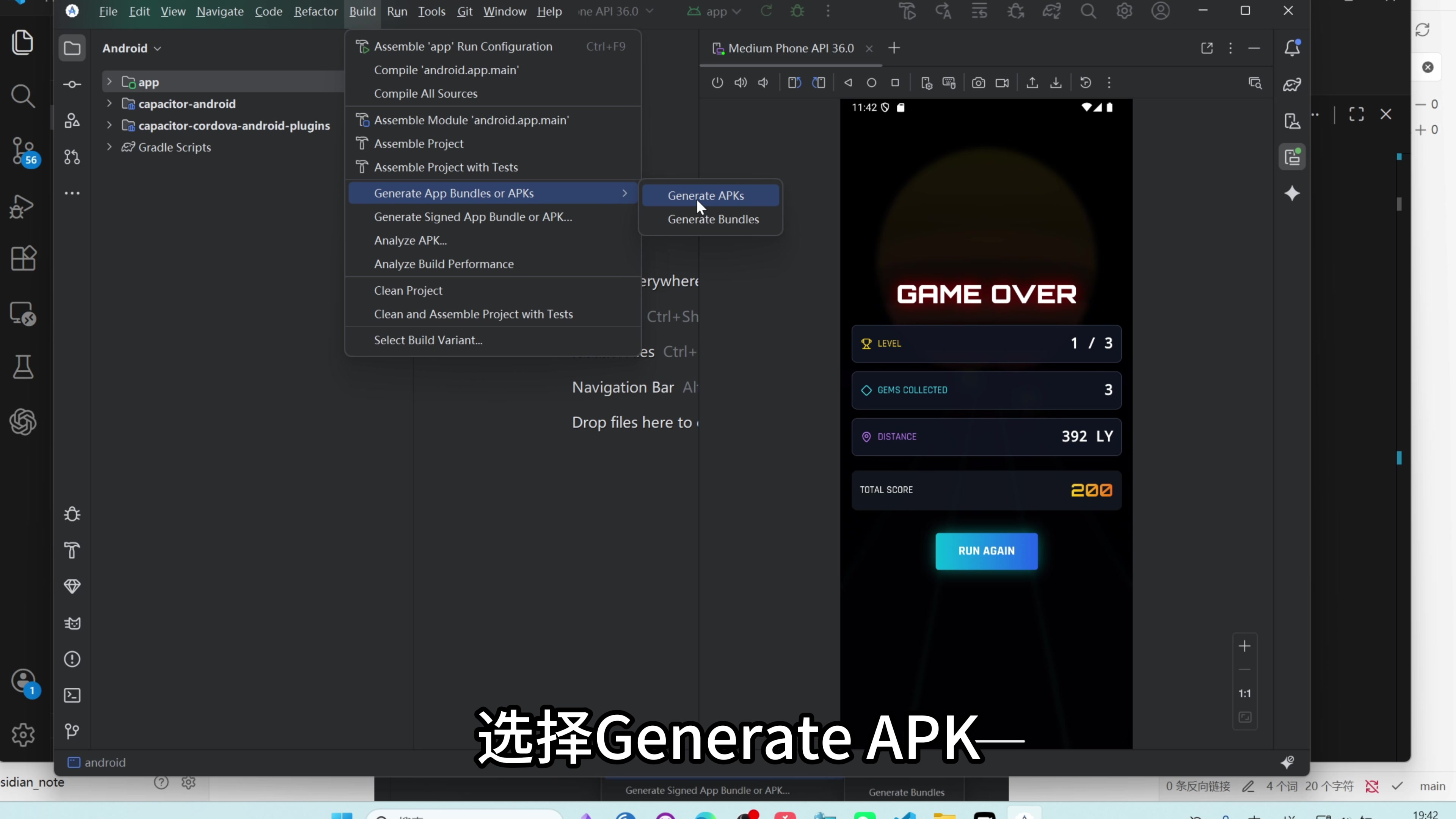Click Generate Bundles in the submenu
The height and width of the screenshot is (819, 1456).
coord(713,219)
